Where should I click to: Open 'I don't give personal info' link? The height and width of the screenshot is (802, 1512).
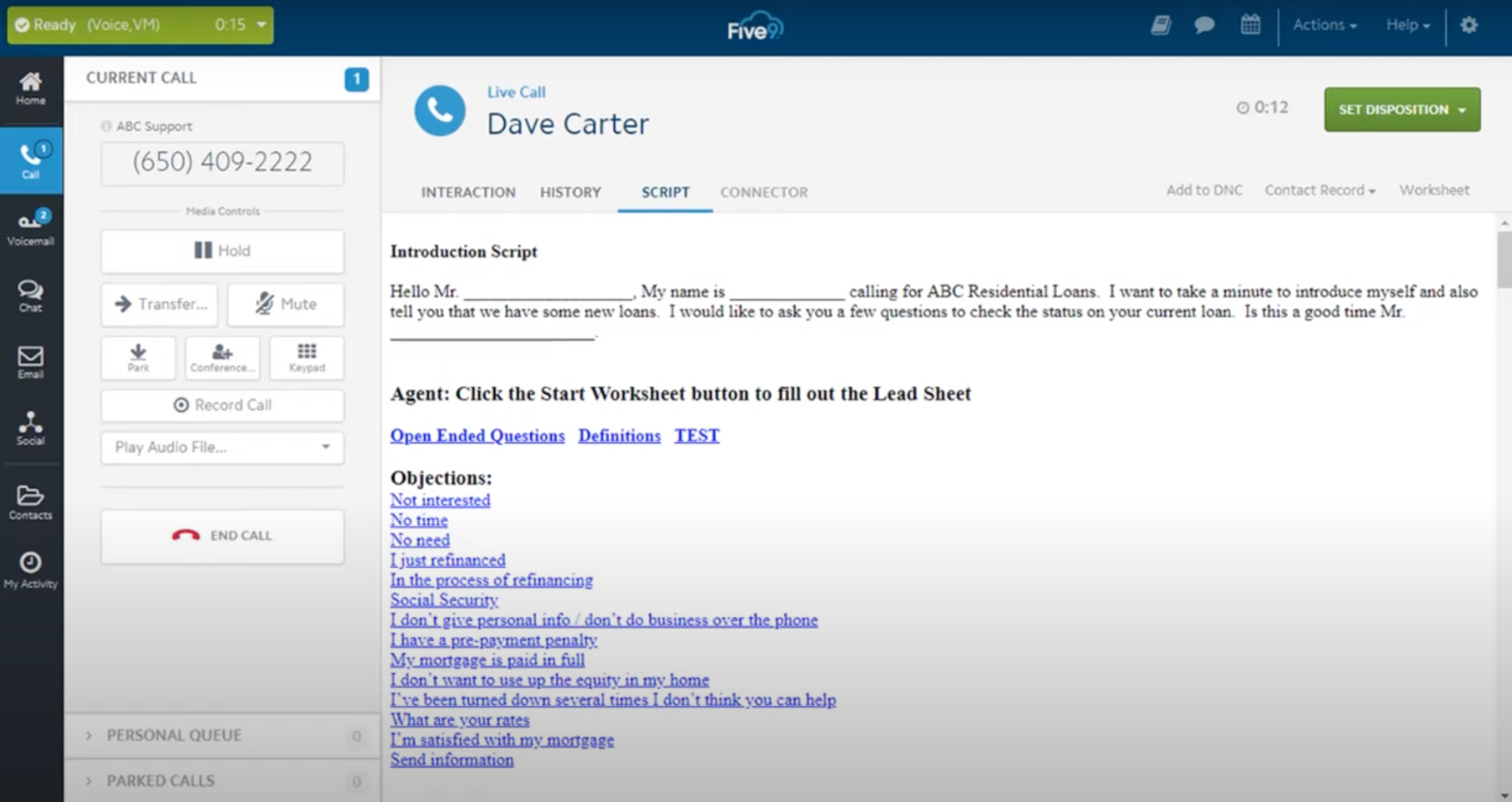(x=604, y=621)
